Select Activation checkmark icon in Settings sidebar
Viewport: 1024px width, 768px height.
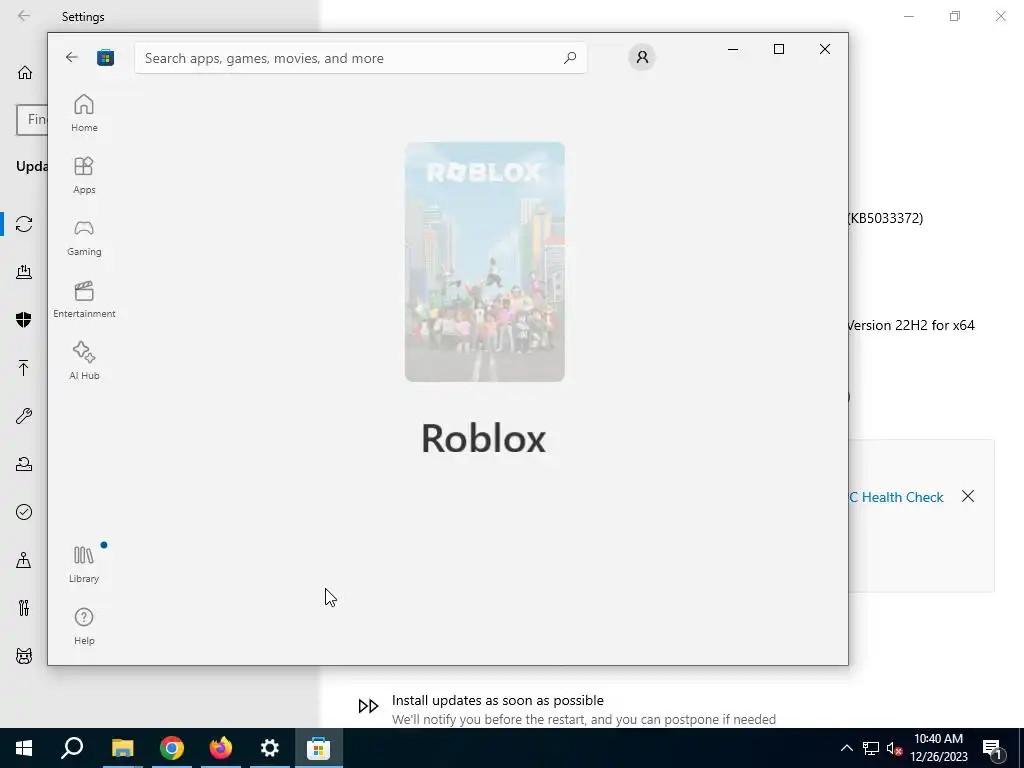coord(24,512)
